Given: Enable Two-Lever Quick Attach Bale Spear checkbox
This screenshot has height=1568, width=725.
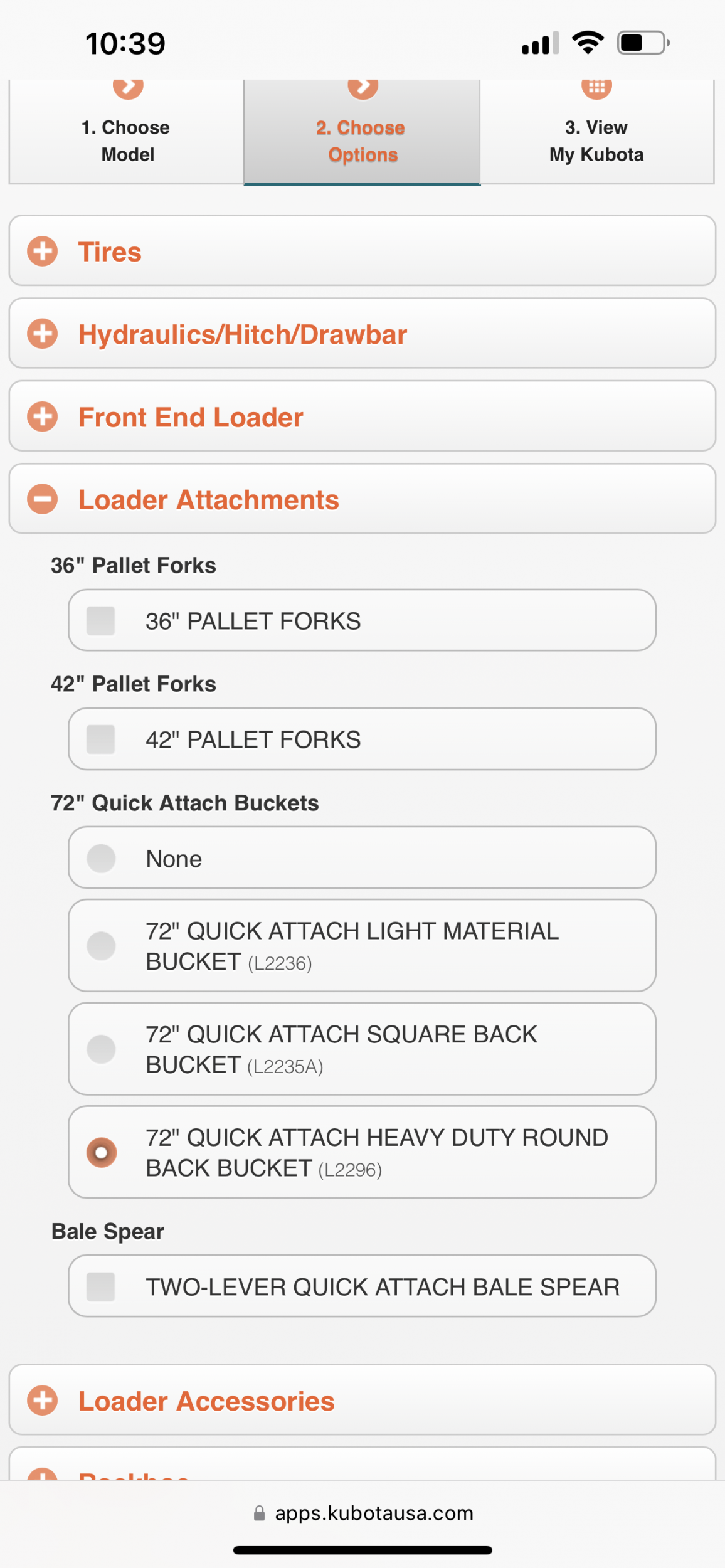Looking at the screenshot, I should coord(100,1287).
